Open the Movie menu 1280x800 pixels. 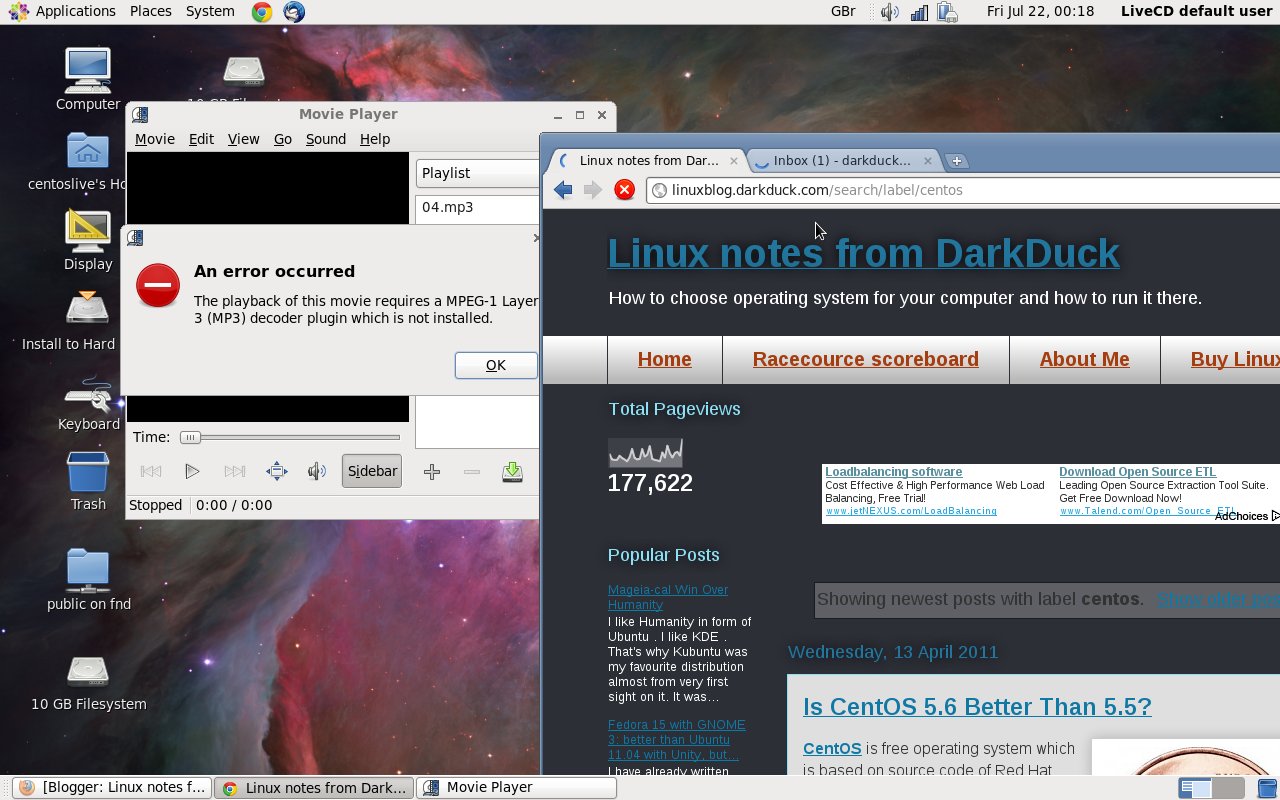(x=155, y=139)
